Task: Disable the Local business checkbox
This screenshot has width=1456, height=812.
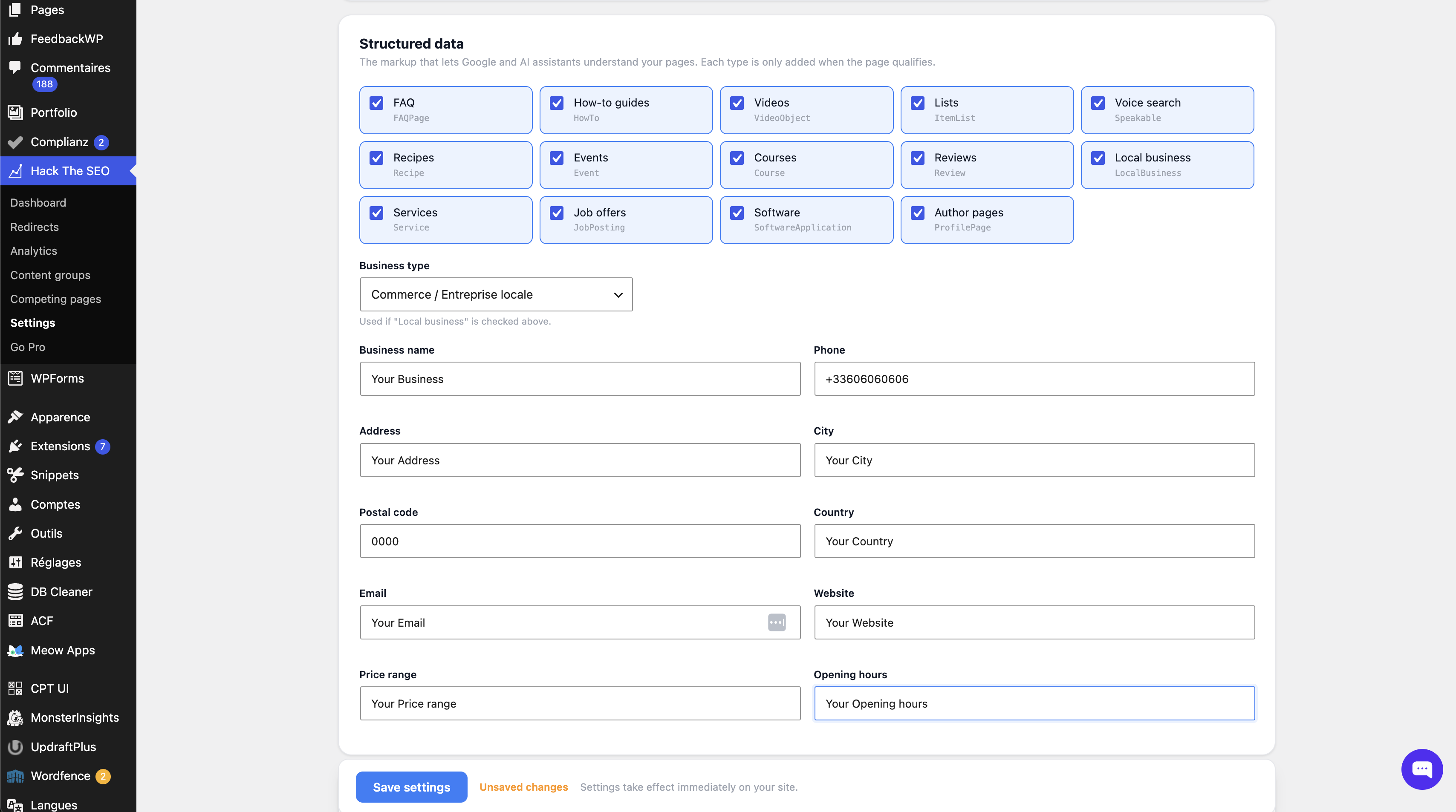Action: [1098, 158]
